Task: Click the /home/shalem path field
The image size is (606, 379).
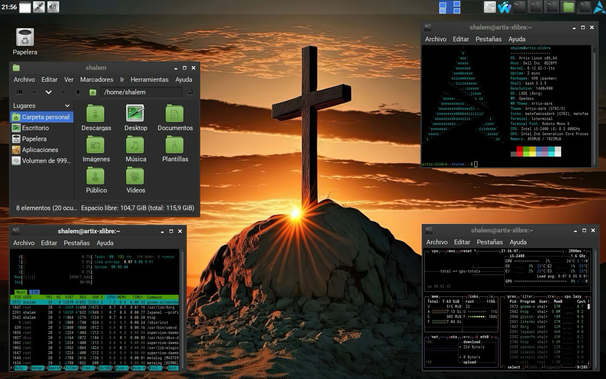Action: coord(141,92)
